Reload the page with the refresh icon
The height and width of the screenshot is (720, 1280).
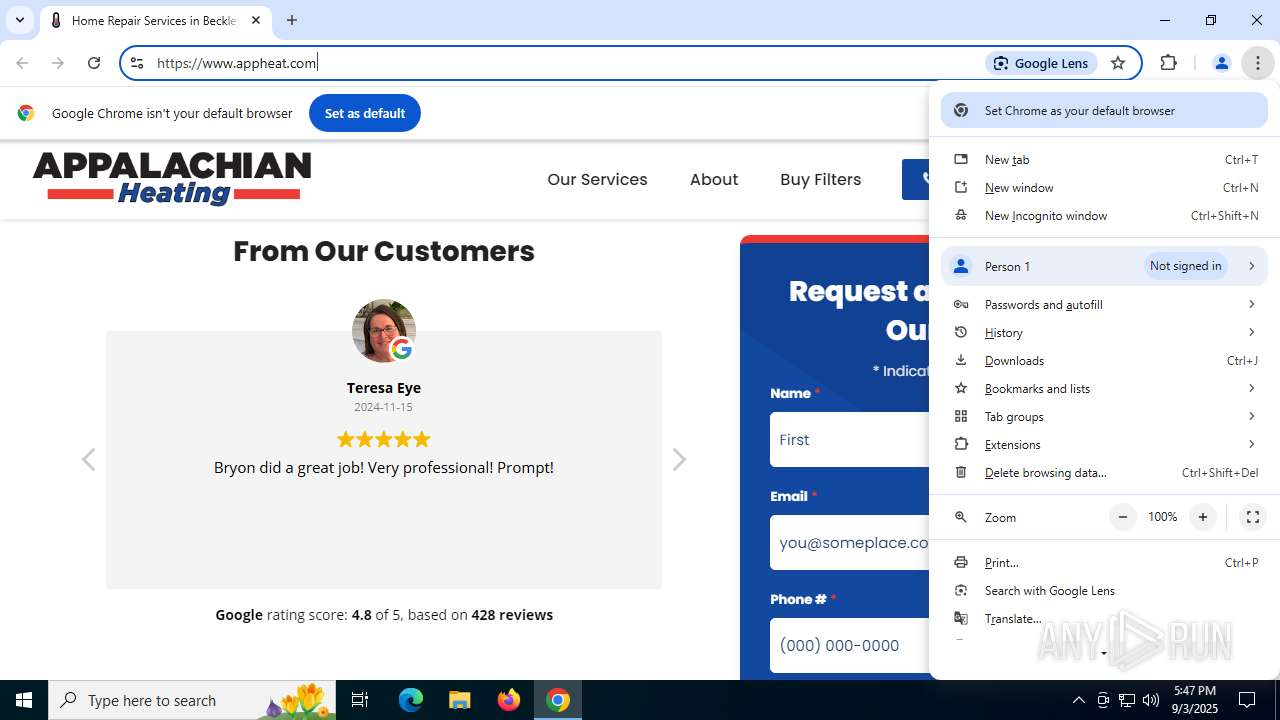tap(94, 63)
